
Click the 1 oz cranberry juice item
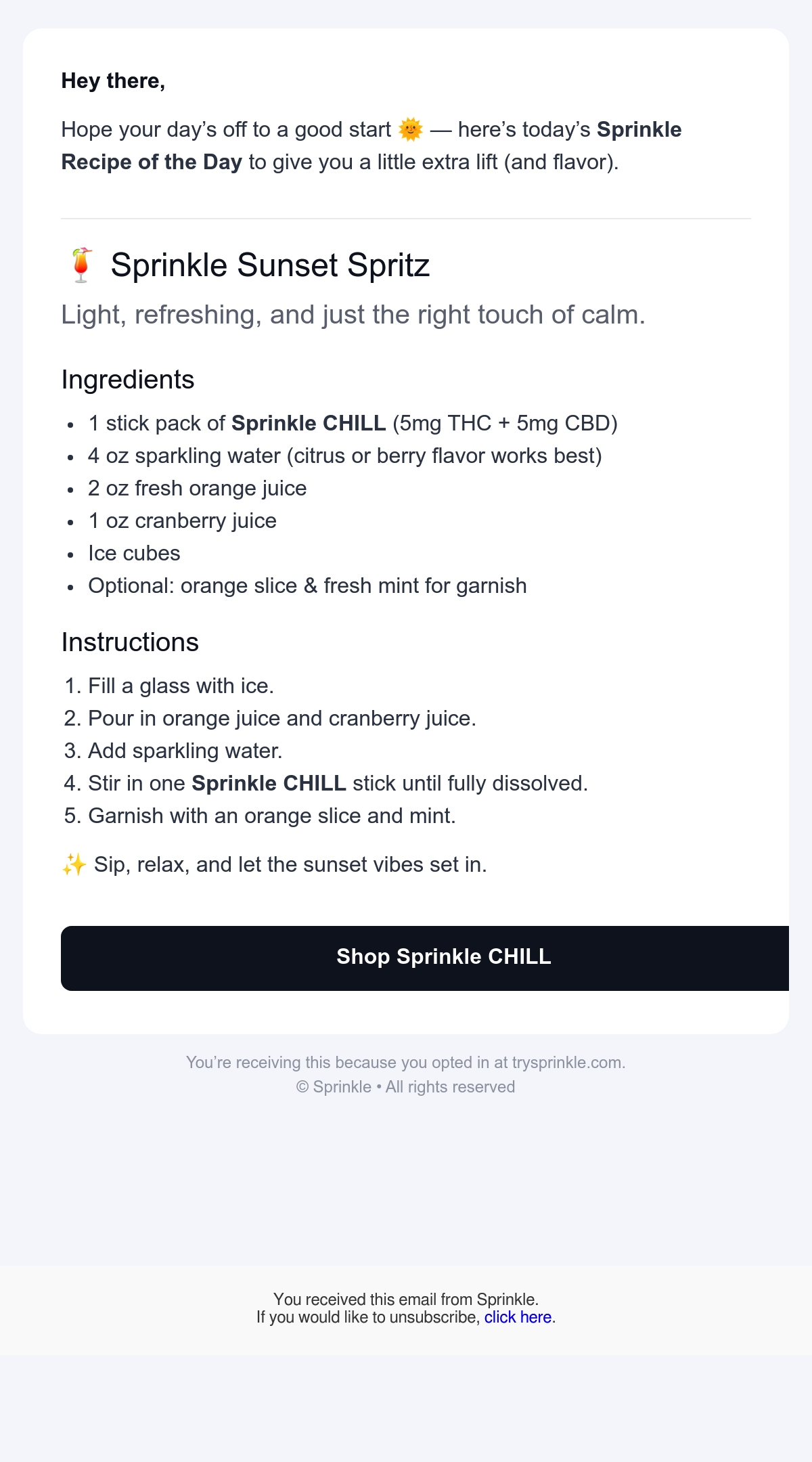tap(182, 520)
